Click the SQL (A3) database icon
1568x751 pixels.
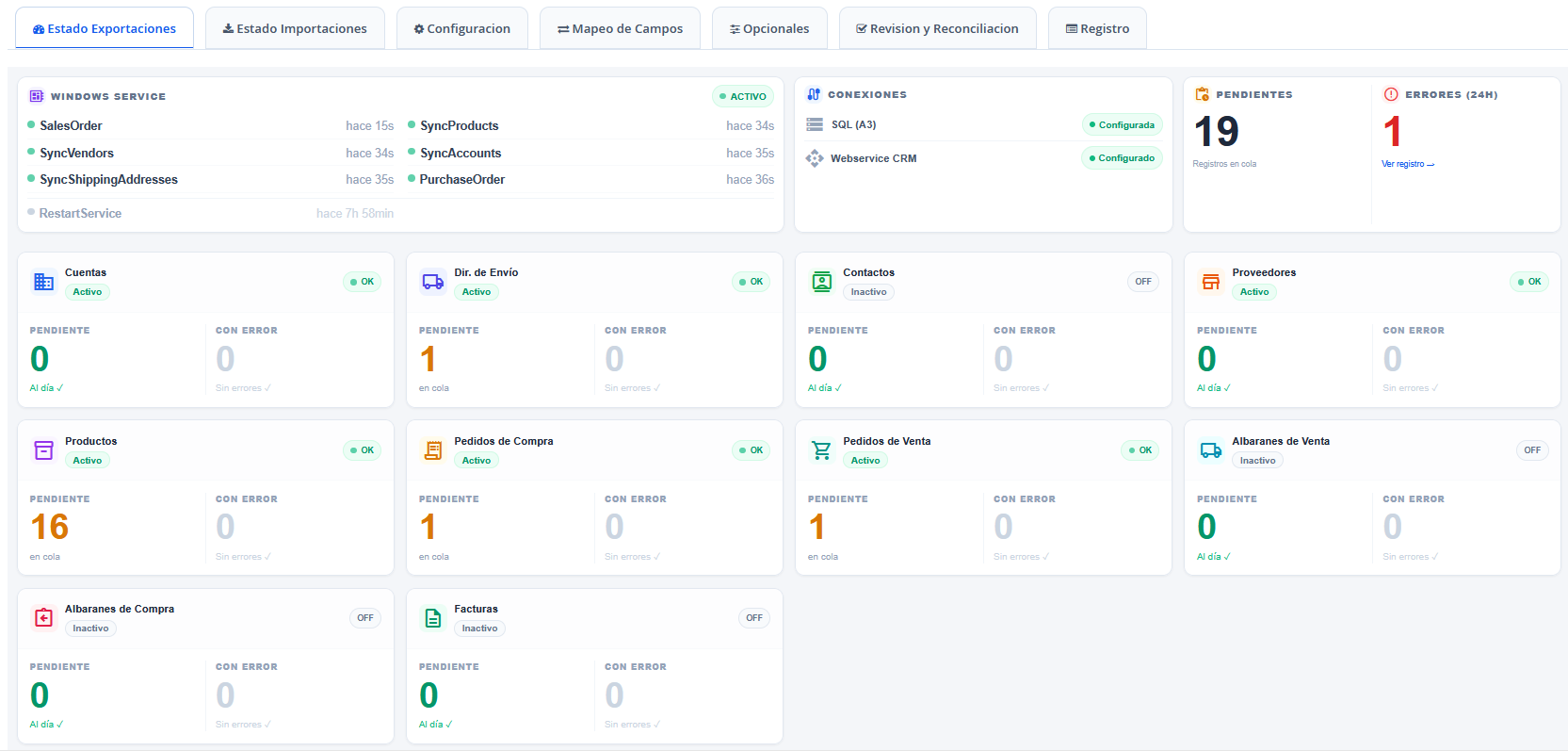coord(815,124)
